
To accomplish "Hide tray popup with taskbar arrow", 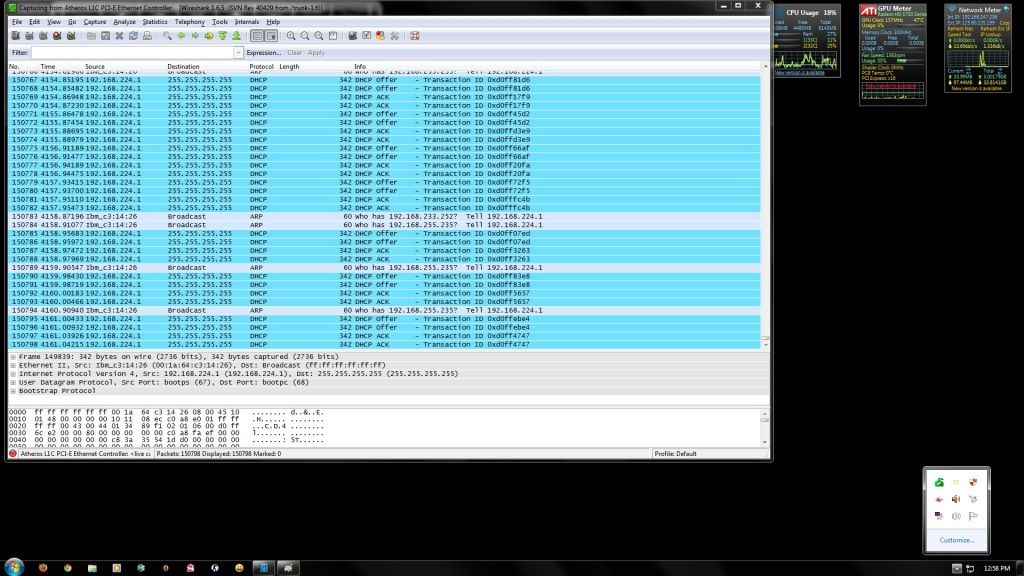I will 956,568.
